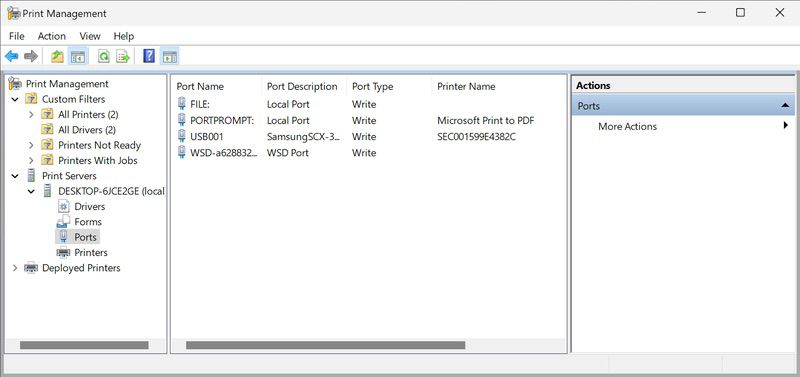The width and height of the screenshot is (800, 377).
Task: Maximize the Print Management window
Action: pos(740,13)
